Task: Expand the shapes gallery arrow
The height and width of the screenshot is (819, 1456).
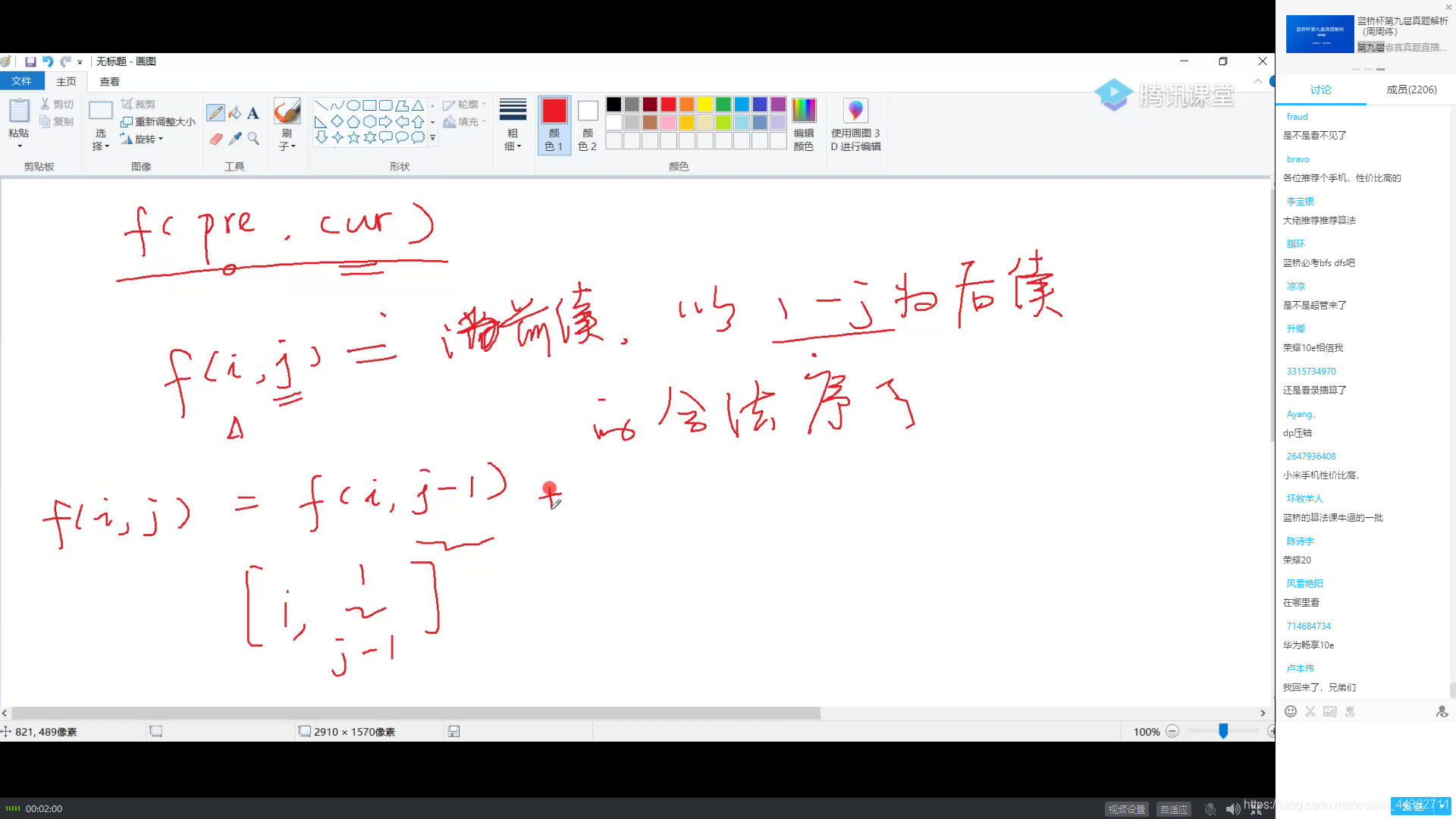Action: click(x=432, y=138)
